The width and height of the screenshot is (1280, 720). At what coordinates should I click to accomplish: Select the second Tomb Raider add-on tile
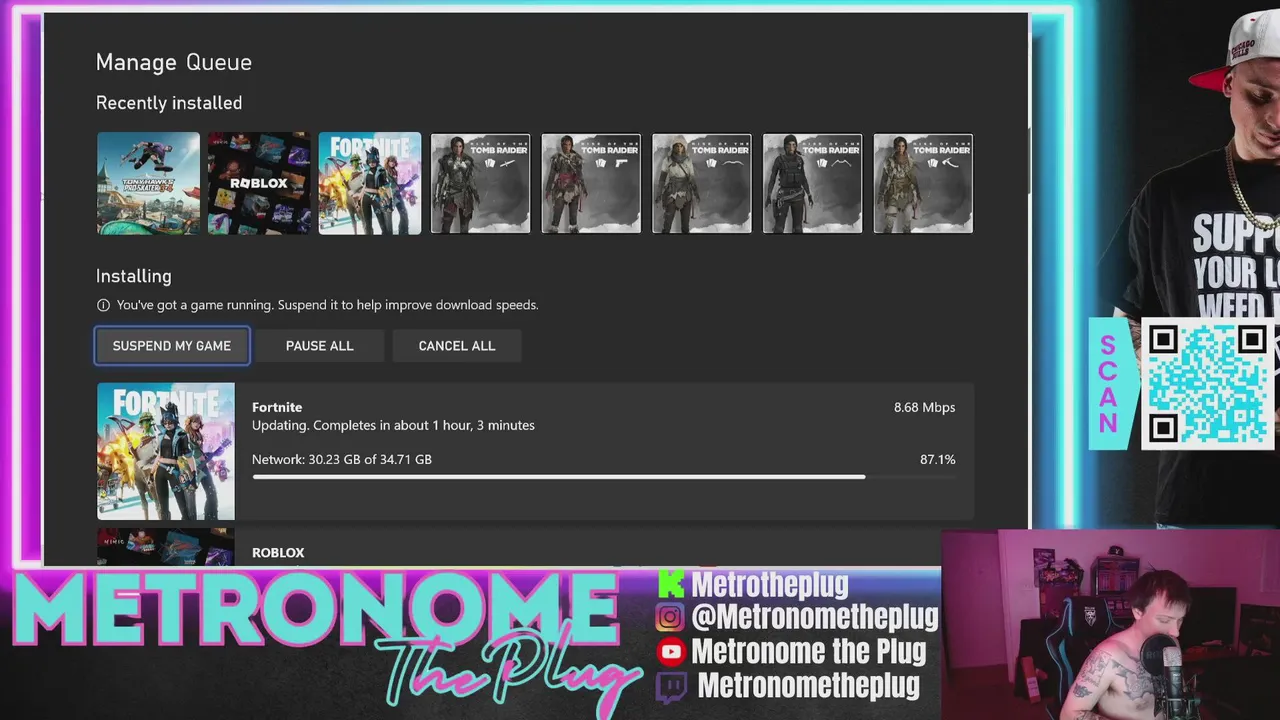[x=591, y=184]
